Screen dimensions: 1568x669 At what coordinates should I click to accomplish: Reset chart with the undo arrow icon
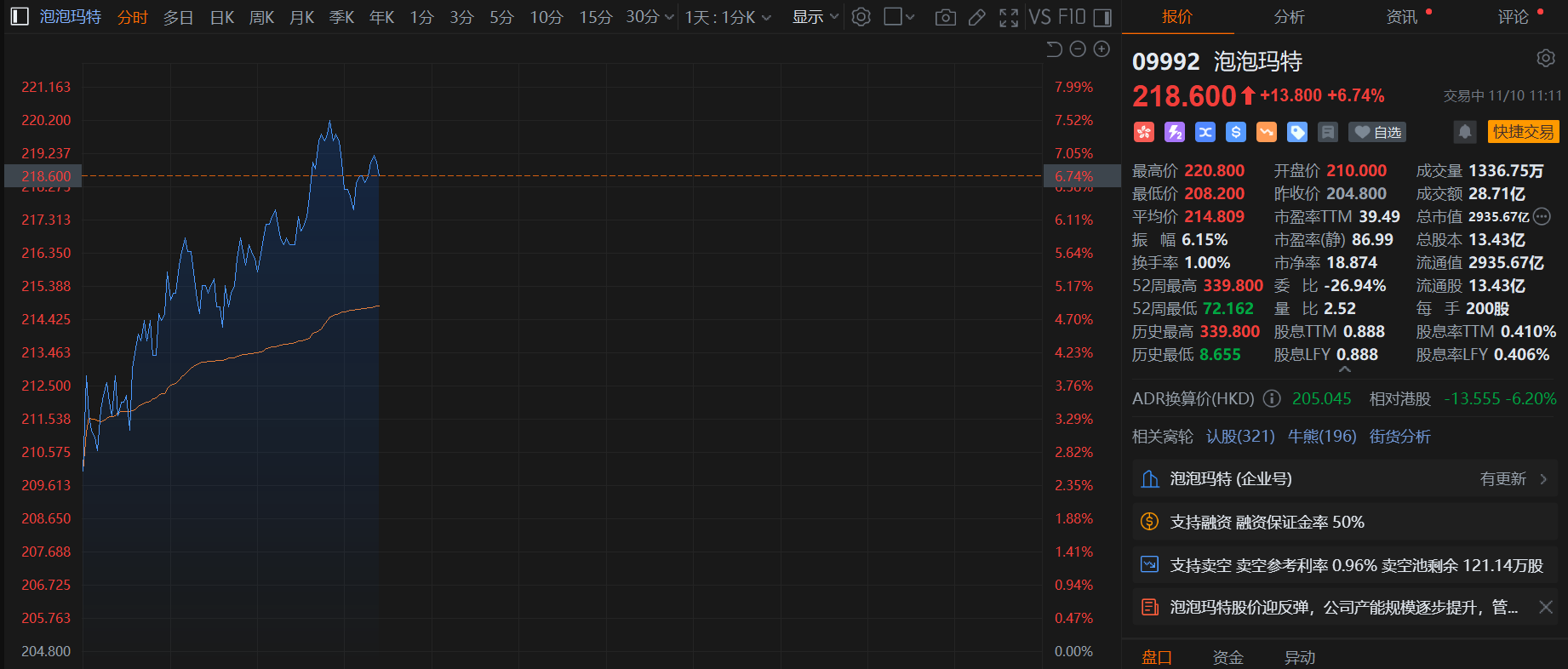click(x=1054, y=49)
